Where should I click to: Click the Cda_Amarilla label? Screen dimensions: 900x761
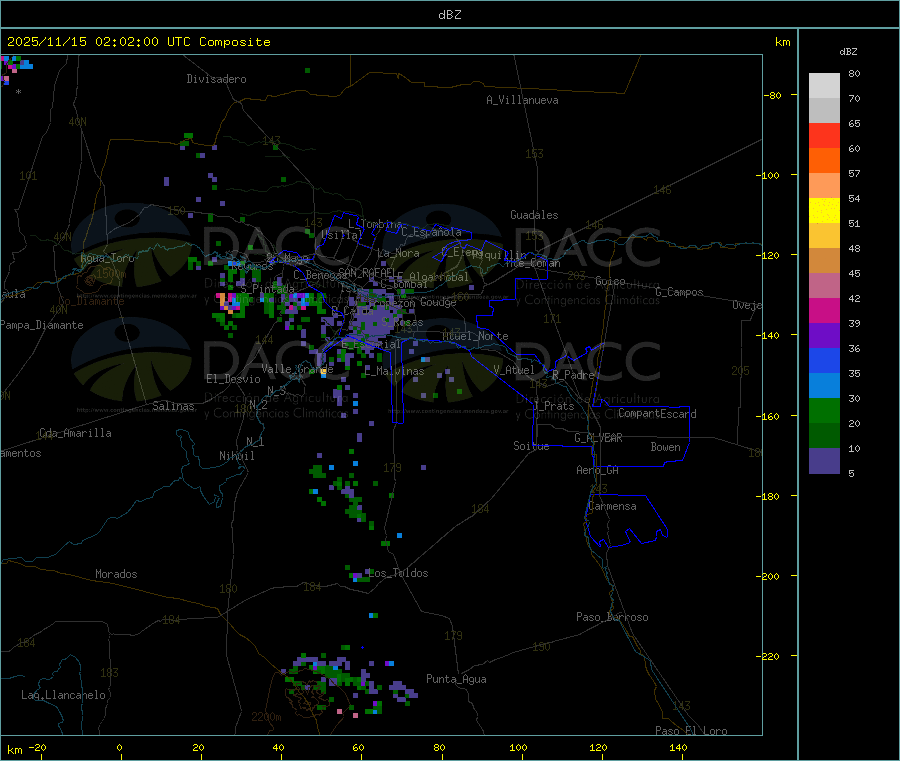pyautogui.click(x=75, y=433)
